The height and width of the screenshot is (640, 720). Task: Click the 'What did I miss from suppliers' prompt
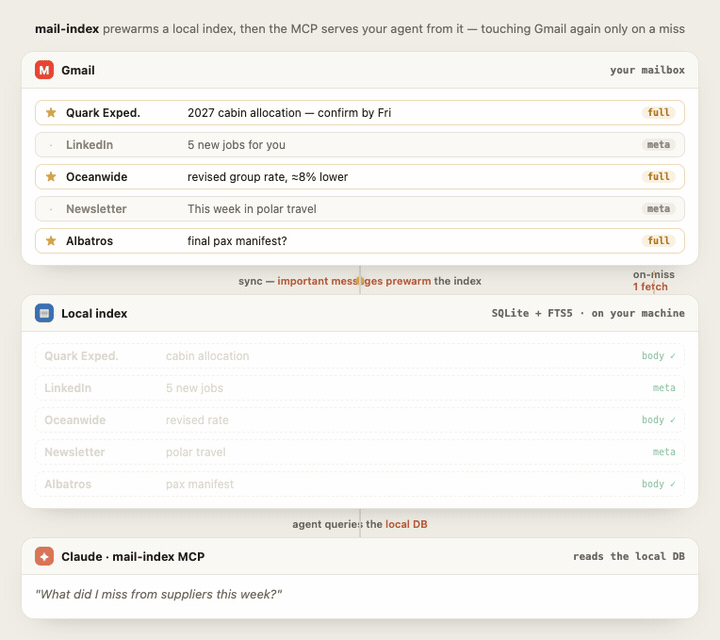(159, 595)
